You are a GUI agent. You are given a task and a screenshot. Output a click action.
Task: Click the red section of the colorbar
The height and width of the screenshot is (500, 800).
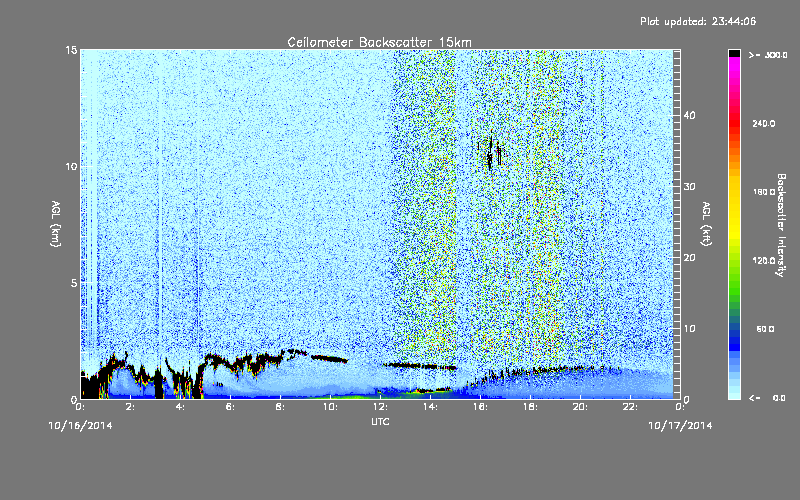pyautogui.click(x=734, y=122)
